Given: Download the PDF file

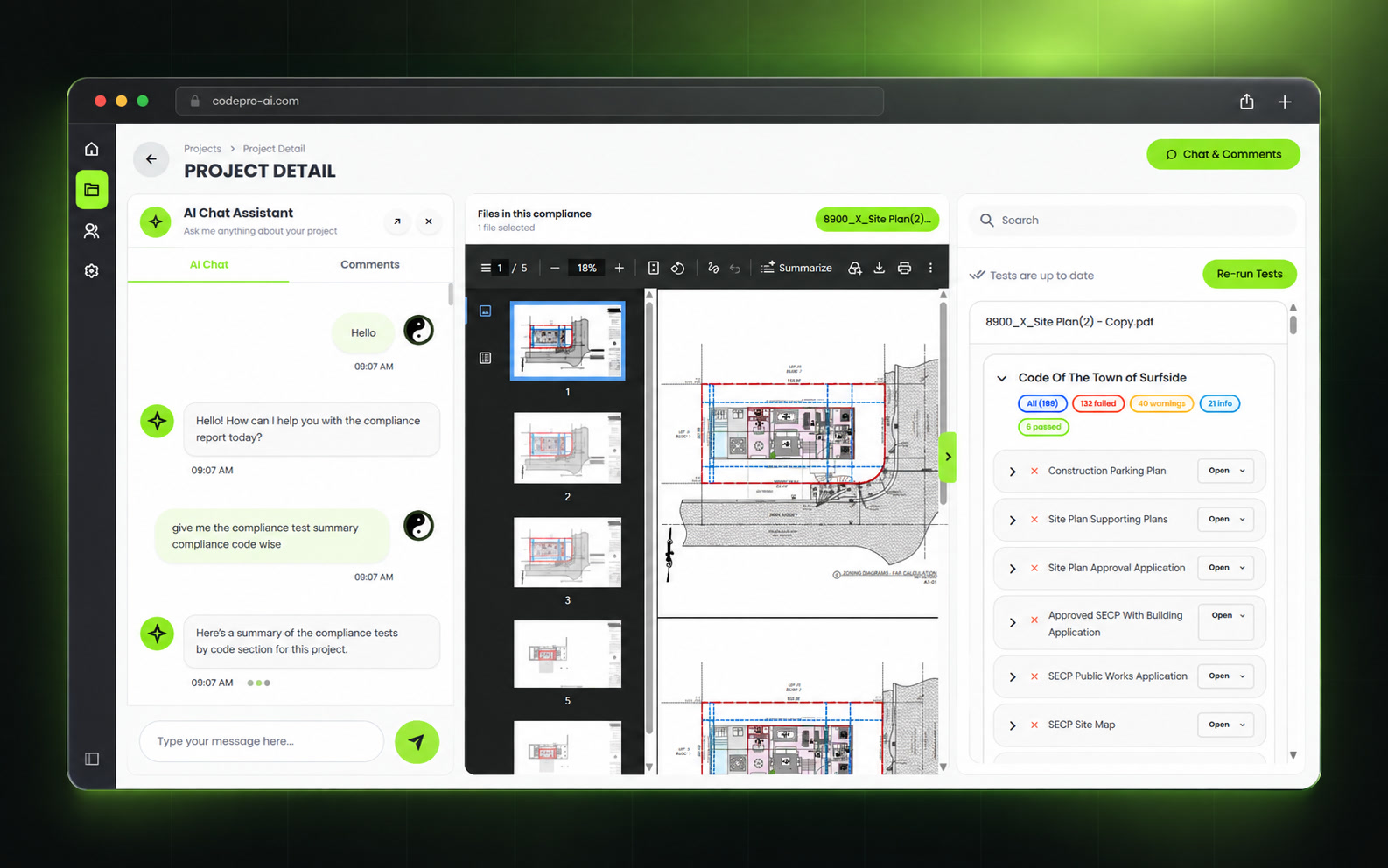Looking at the screenshot, I should pyautogui.click(x=880, y=269).
